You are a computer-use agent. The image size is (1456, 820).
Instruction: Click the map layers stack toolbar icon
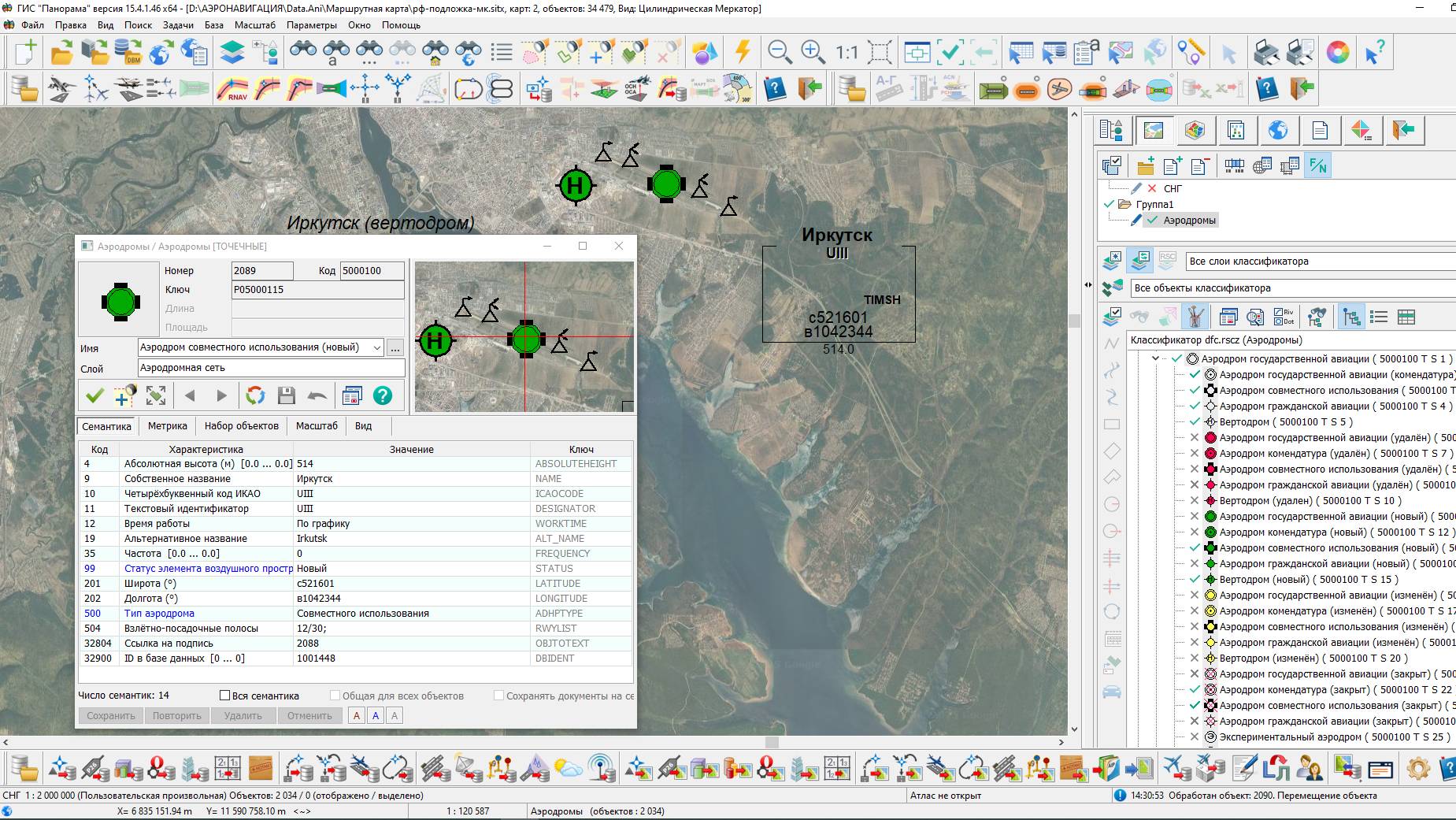[232, 52]
